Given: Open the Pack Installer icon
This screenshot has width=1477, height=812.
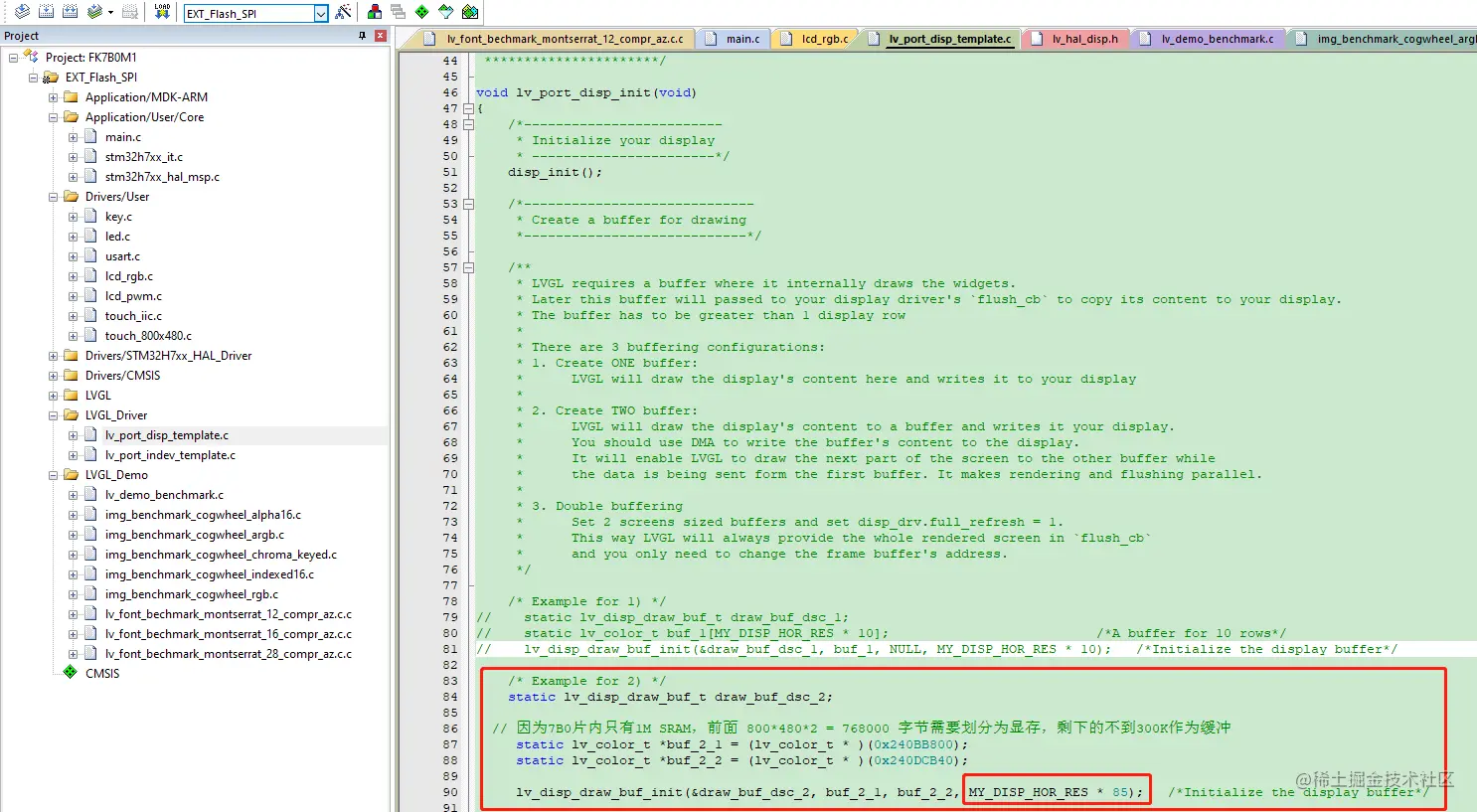Looking at the screenshot, I should tap(470, 12).
